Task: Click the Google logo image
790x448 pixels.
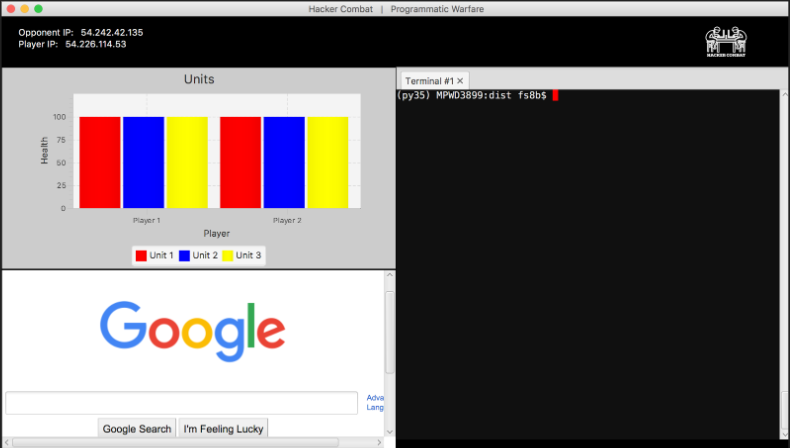Action: click(x=192, y=331)
